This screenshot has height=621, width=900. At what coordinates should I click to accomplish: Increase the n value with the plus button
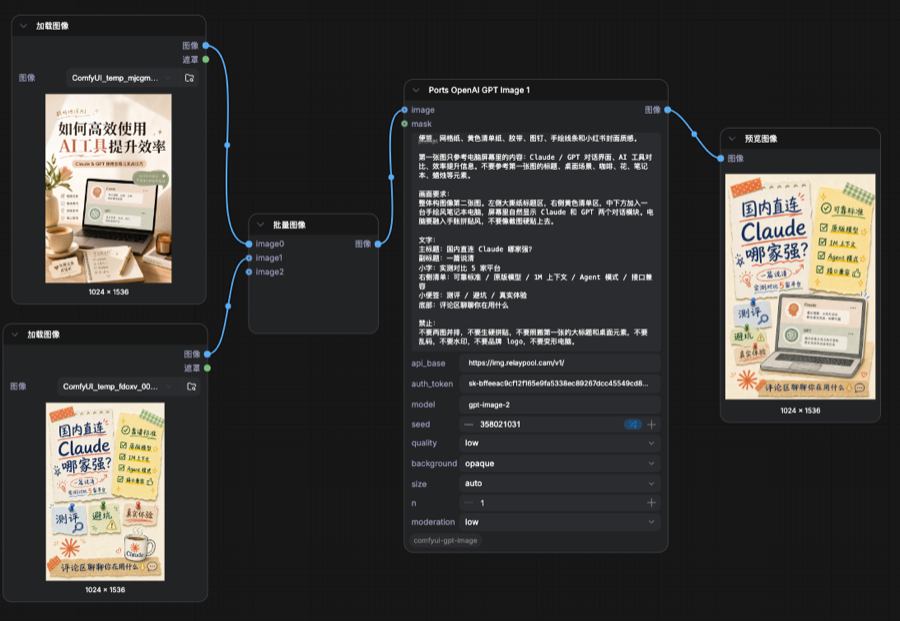tap(651, 503)
